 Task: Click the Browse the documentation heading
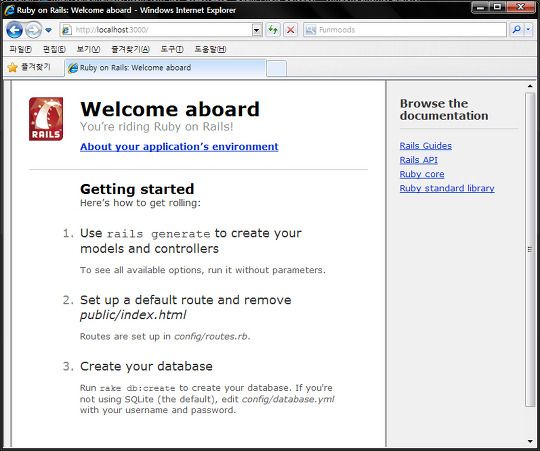coord(444,109)
